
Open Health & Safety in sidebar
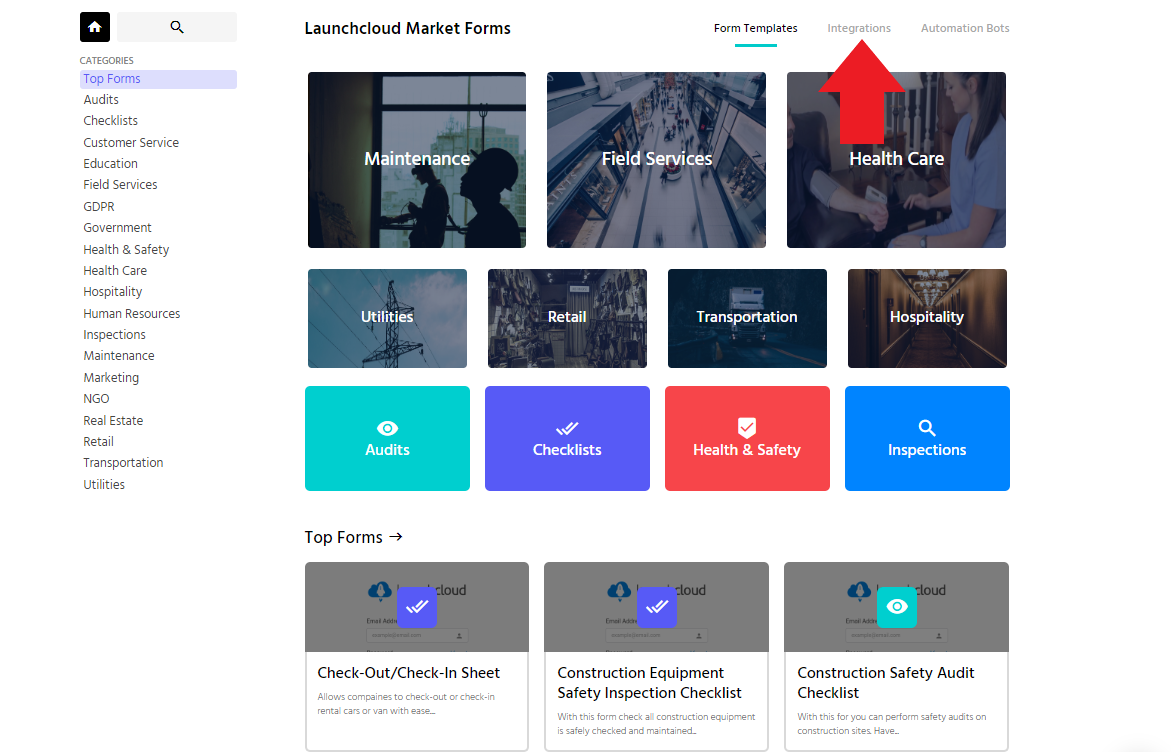pyautogui.click(x=126, y=249)
